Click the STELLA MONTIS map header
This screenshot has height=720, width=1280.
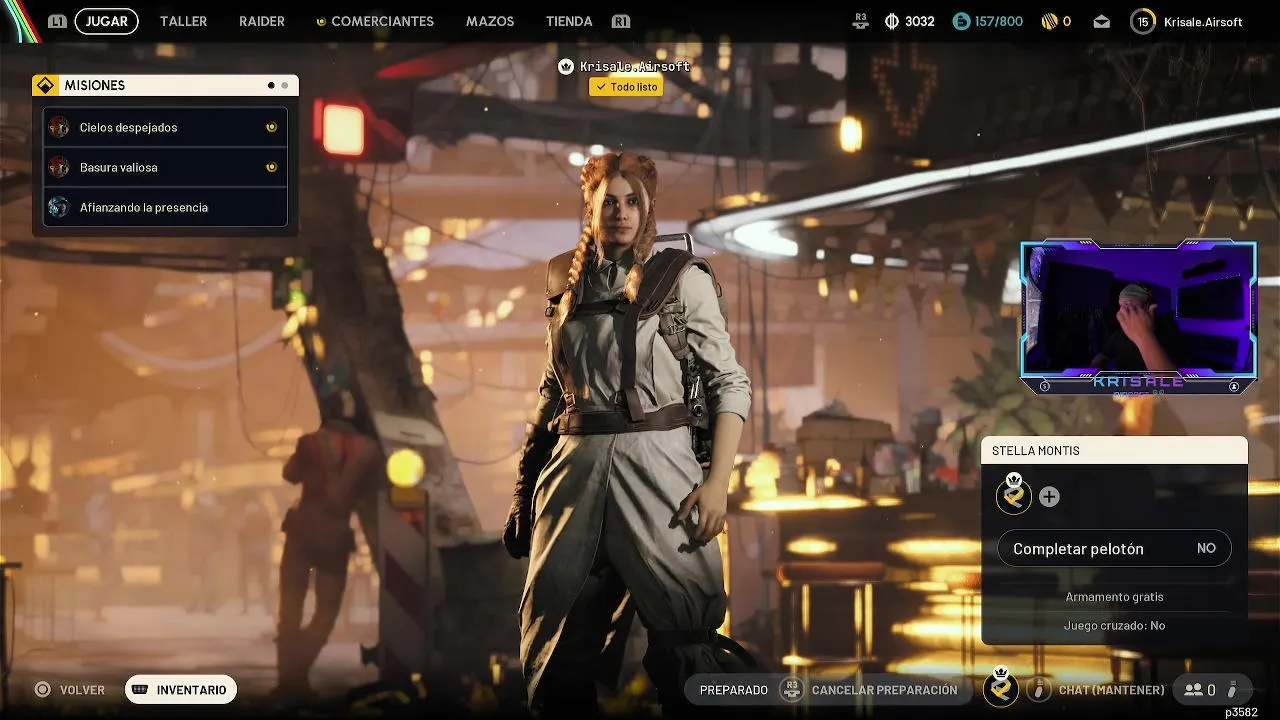1114,450
